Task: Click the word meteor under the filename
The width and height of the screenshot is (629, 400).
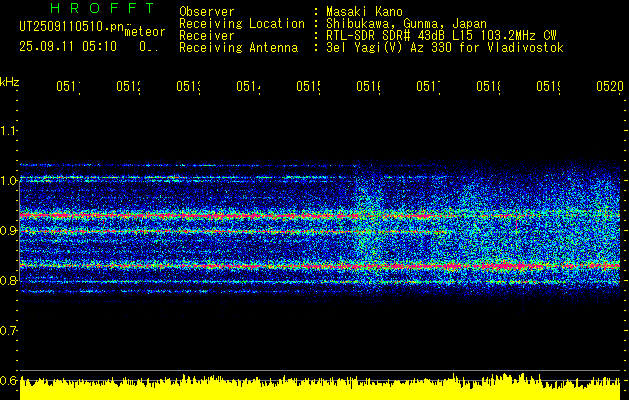Action: coord(145,32)
